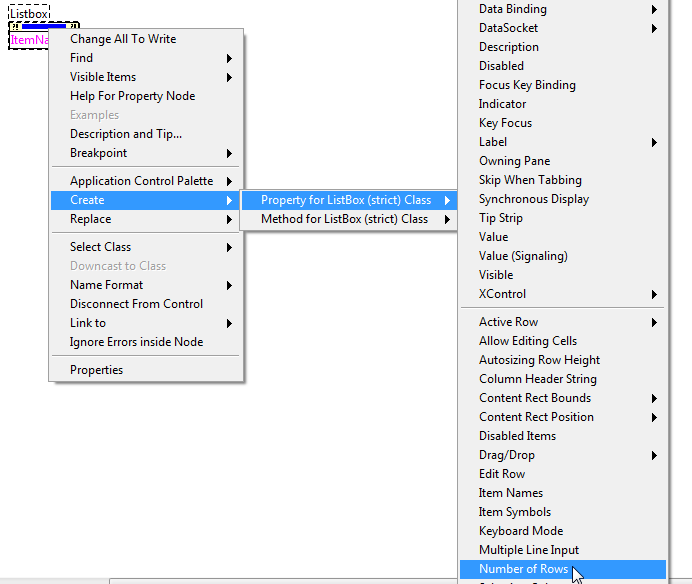Choose the Tip Strip property
Viewport: 692px width, 584px height.
563,218
